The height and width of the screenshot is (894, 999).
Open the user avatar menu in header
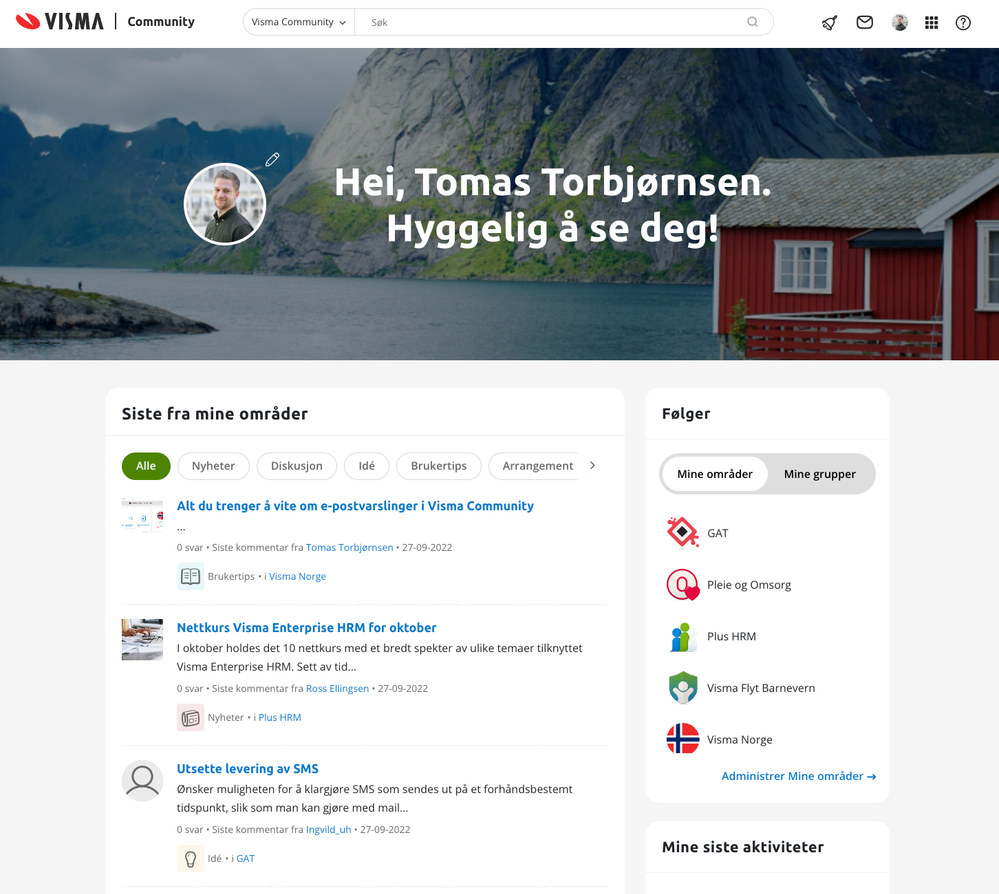pos(900,23)
